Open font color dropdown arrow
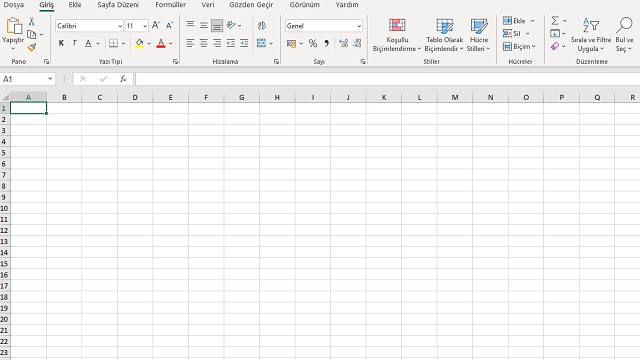The width and height of the screenshot is (640, 360). (x=171, y=43)
